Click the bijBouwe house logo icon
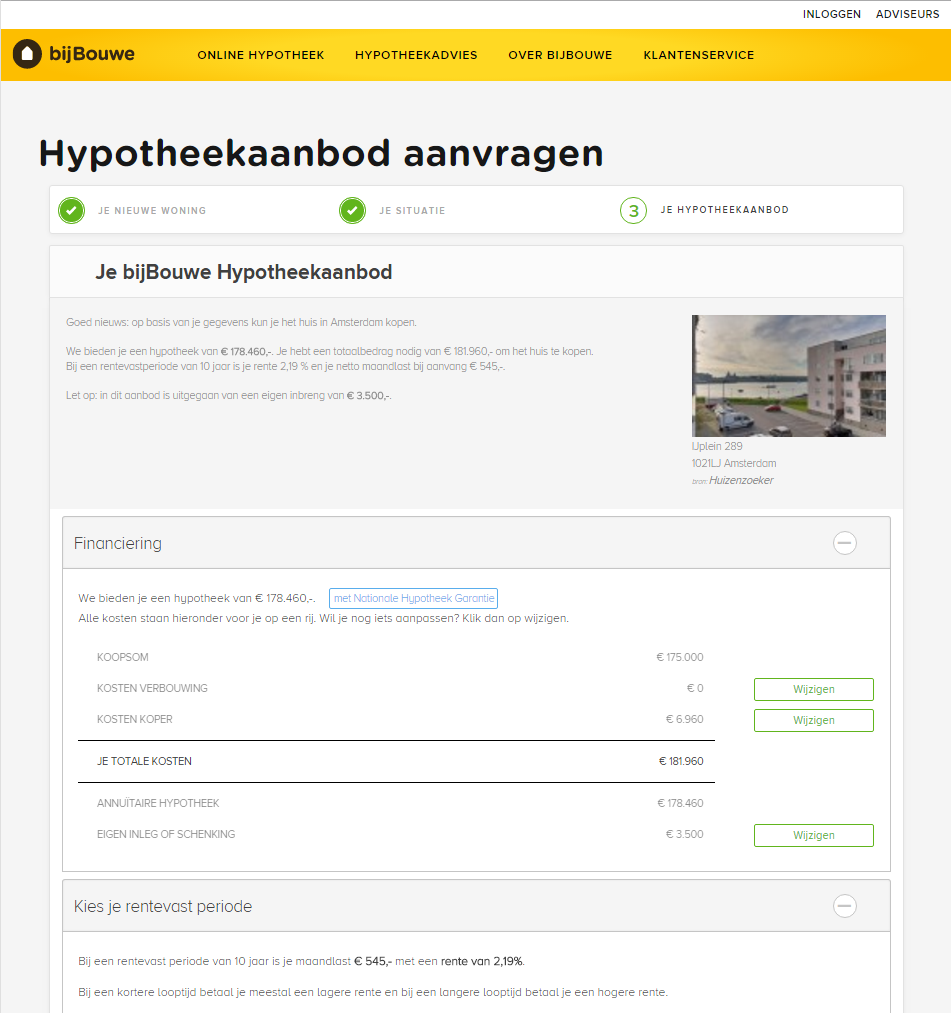951x1013 pixels. coord(27,54)
